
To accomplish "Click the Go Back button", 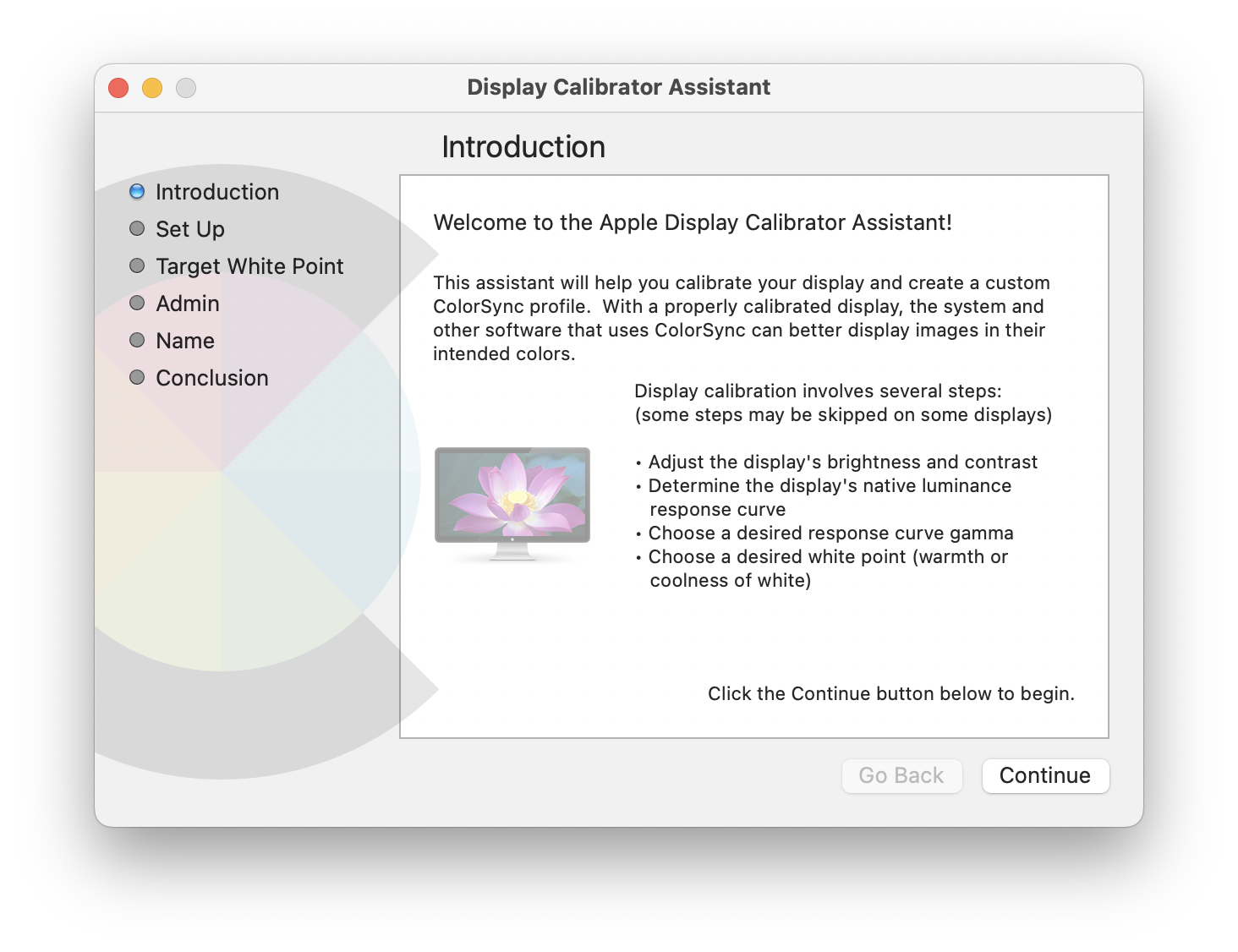I will 901,775.
